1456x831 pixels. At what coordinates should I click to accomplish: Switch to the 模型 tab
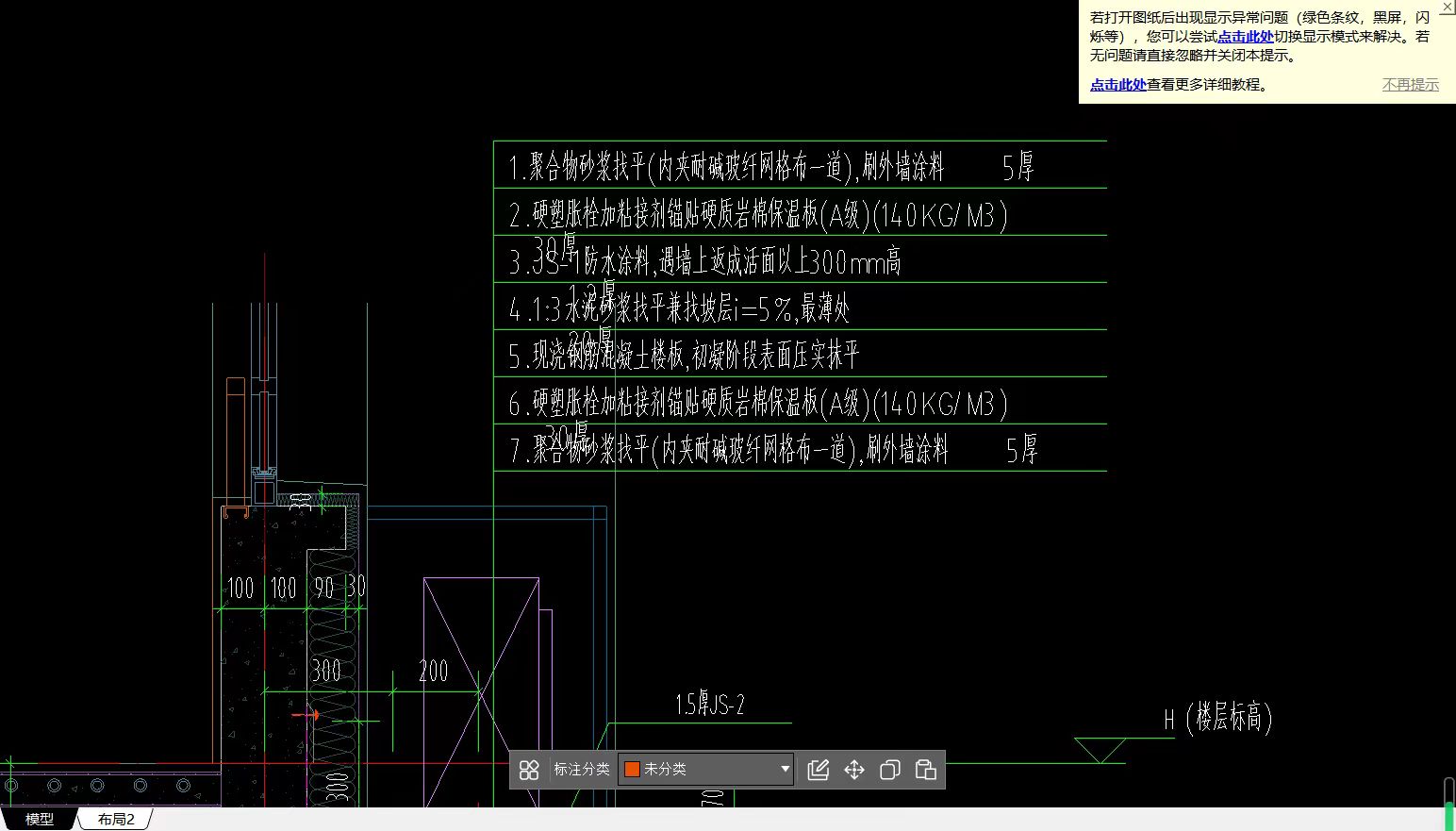coord(39,819)
